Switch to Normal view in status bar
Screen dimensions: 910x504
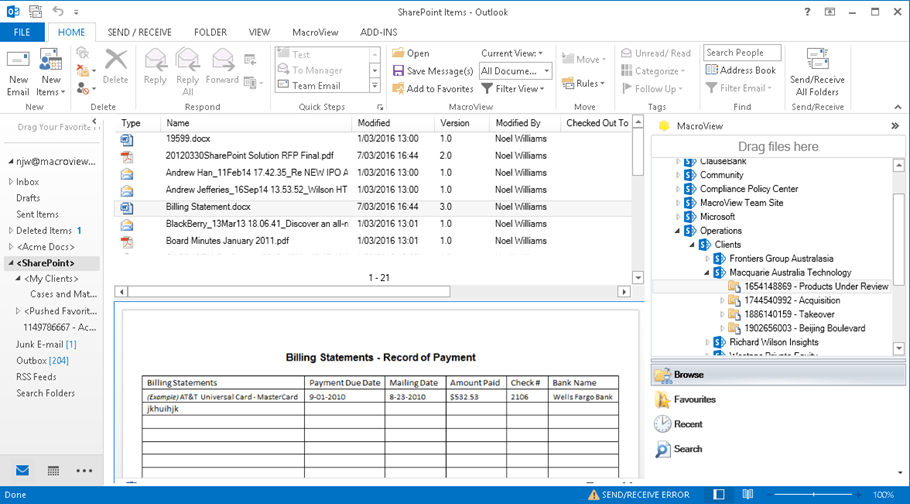click(x=718, y=495)
